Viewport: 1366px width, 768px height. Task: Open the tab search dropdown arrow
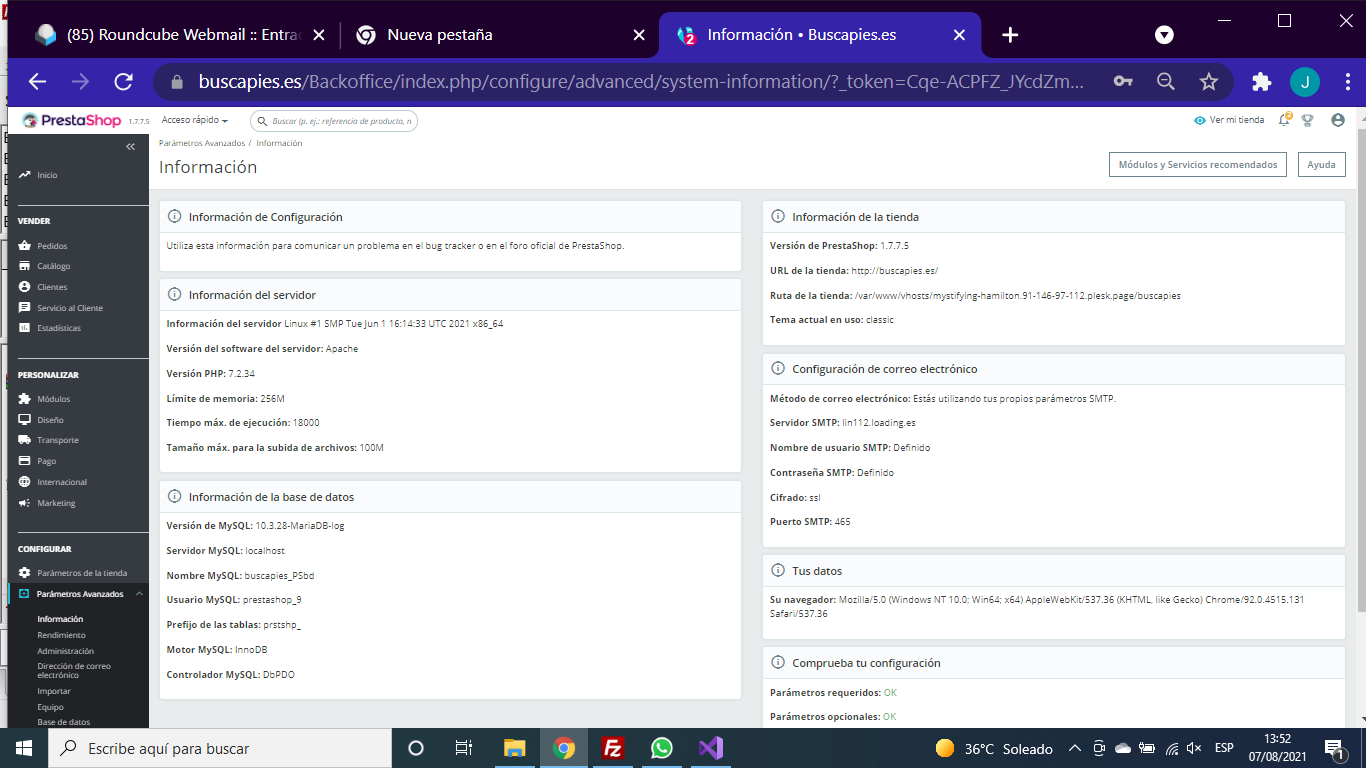click(1164, 35)
